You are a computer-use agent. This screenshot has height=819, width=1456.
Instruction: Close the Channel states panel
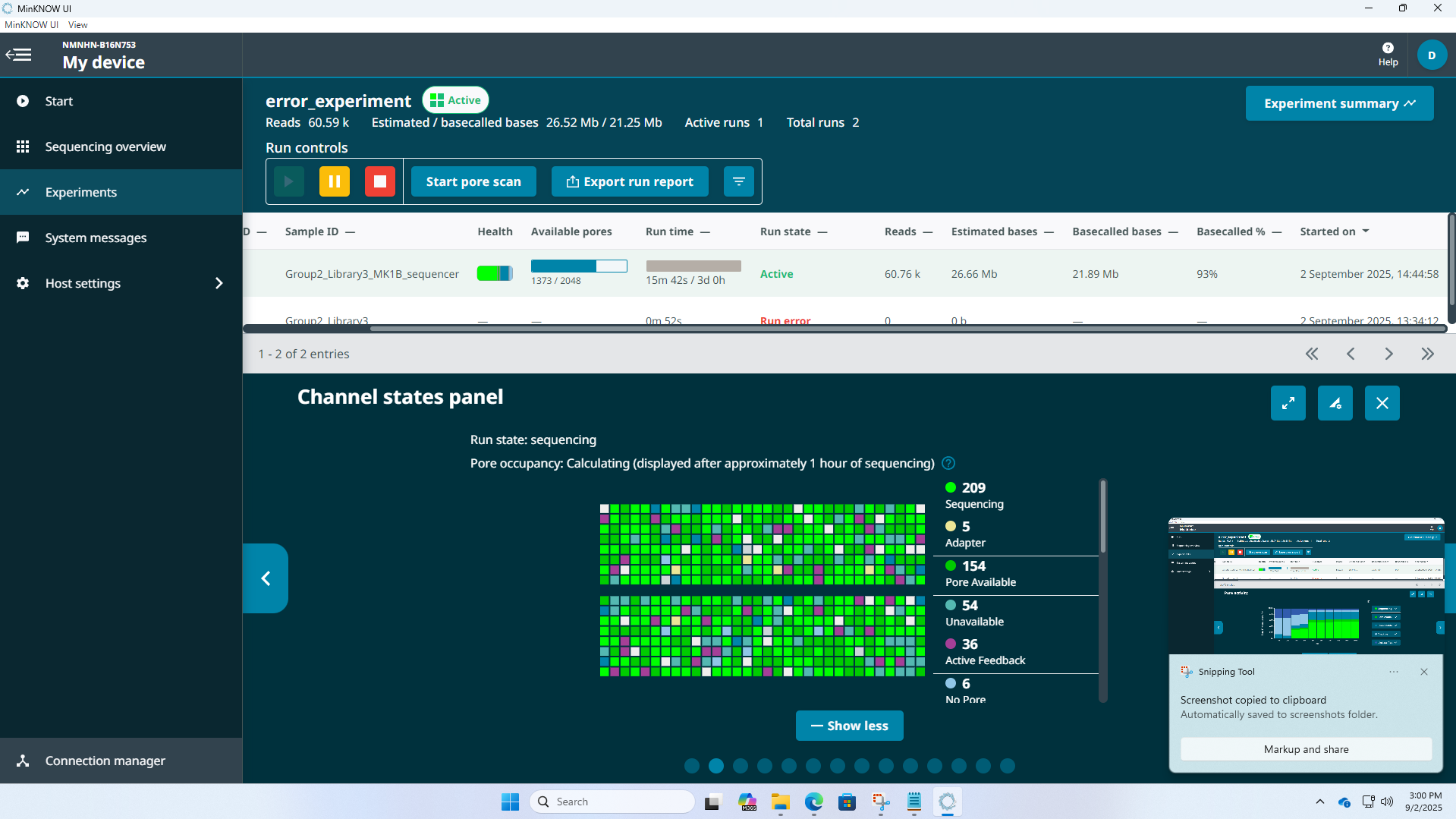coord(1382,403)
